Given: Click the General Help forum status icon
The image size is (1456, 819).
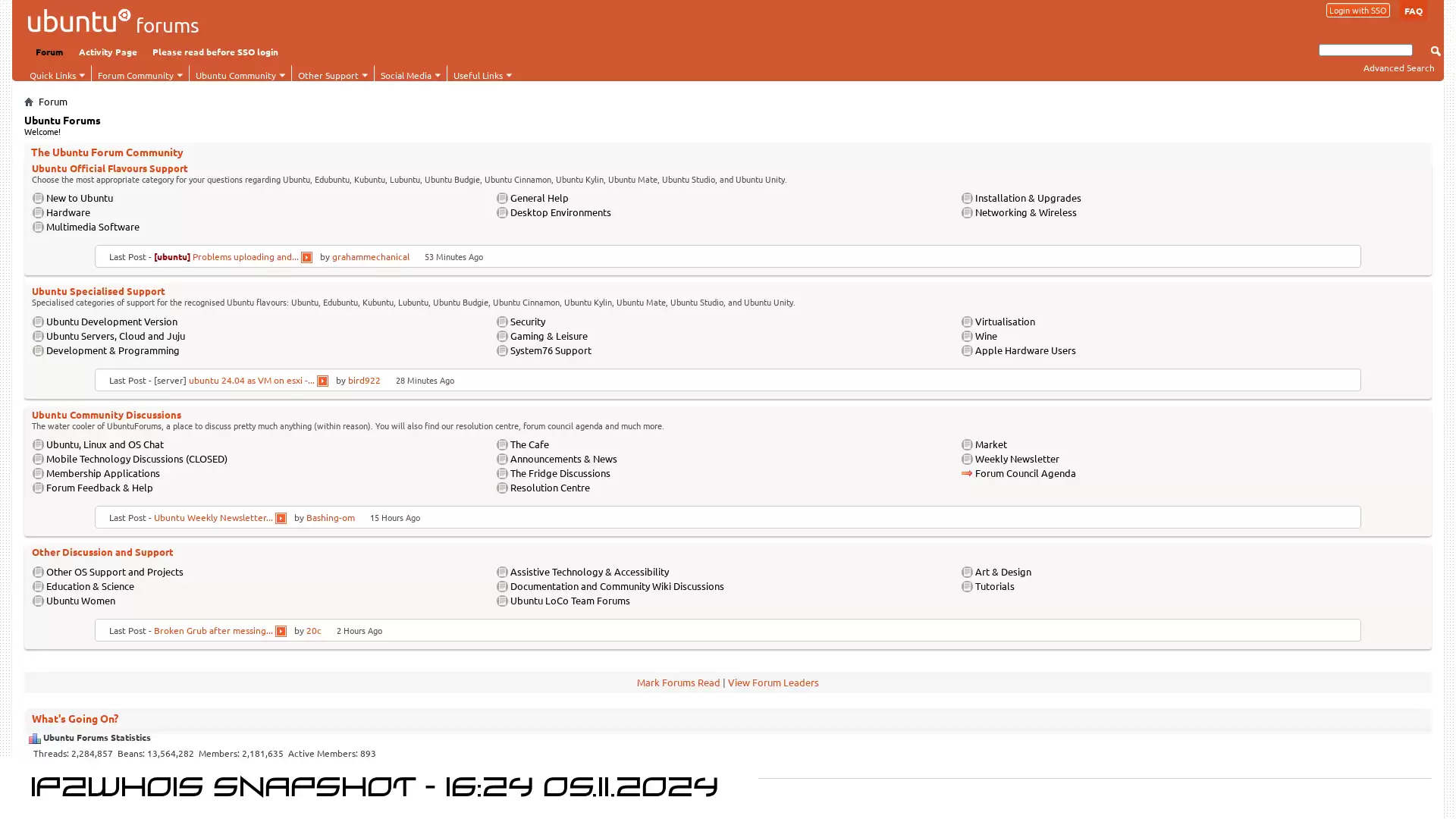Looking at the screenshot, I should [x=502, y=199].
